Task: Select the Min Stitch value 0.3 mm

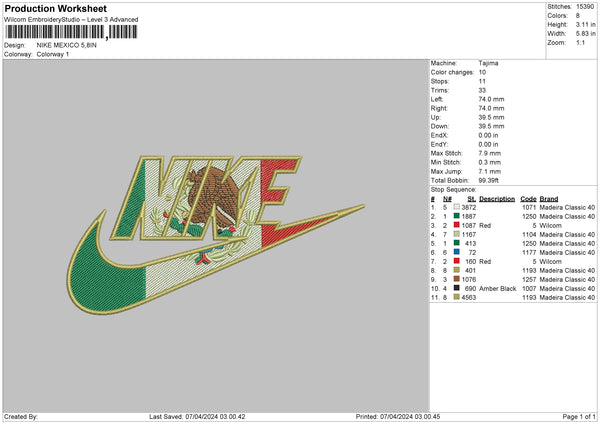Action: 489,162
